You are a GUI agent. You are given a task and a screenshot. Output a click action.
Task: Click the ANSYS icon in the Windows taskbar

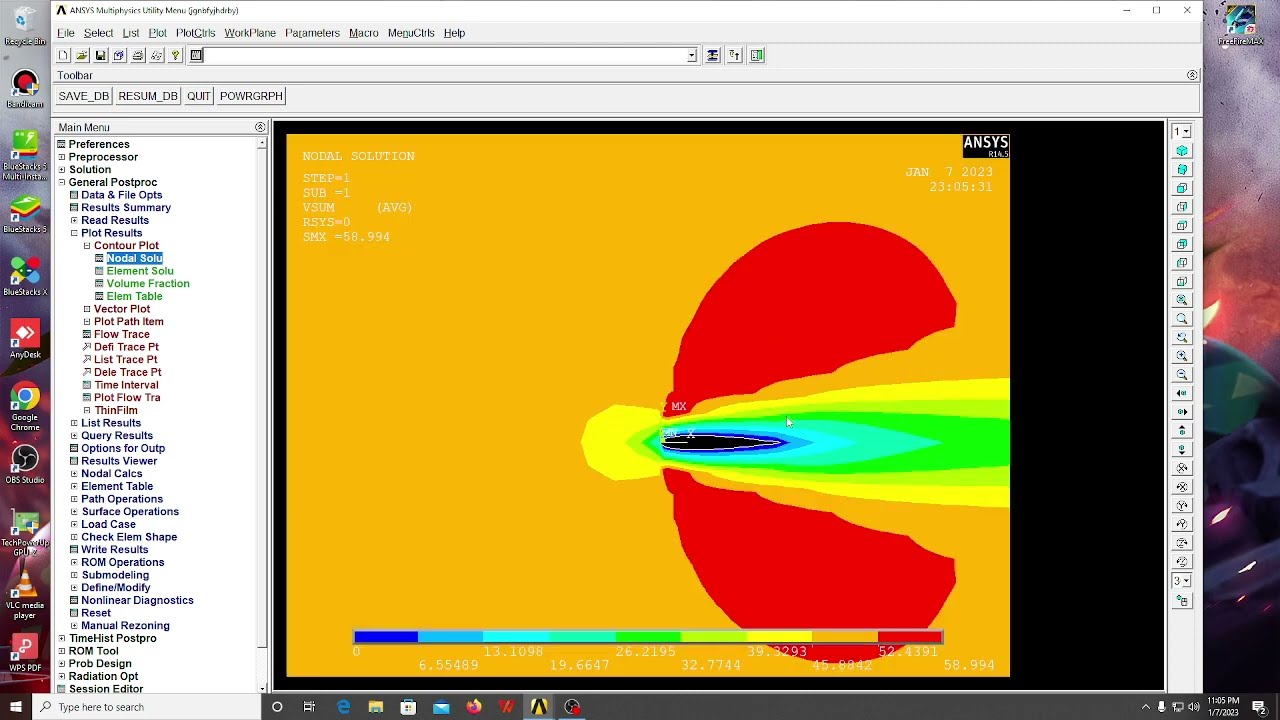coord(539,707)
